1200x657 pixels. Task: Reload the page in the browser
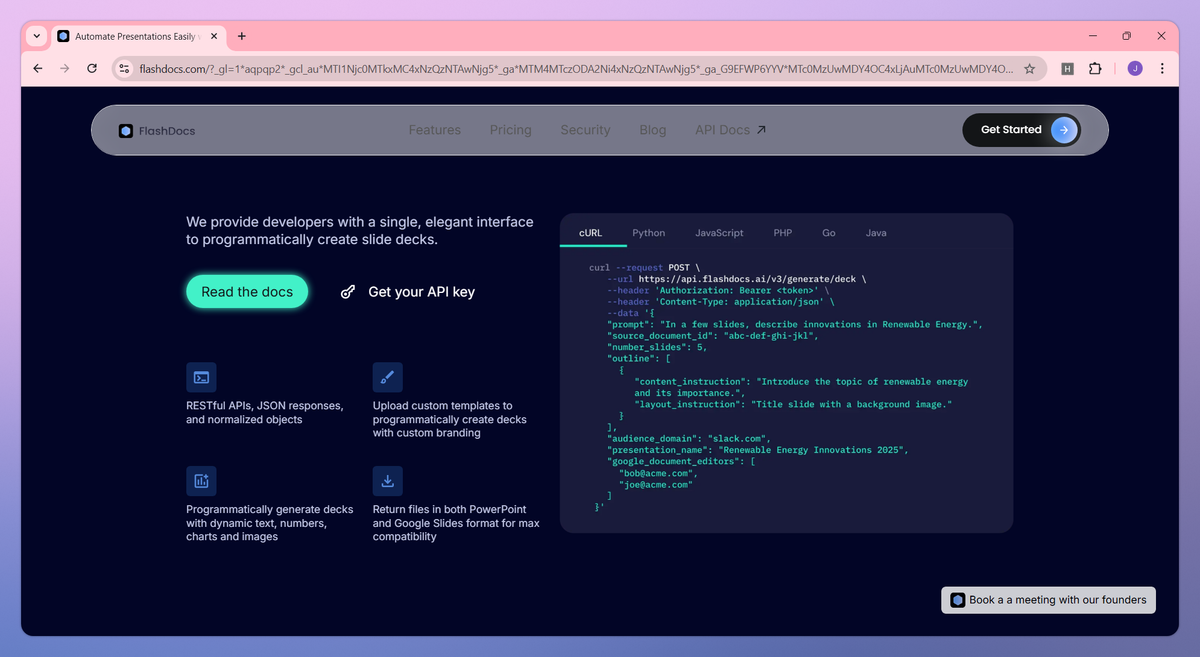[x=92, y=69]
